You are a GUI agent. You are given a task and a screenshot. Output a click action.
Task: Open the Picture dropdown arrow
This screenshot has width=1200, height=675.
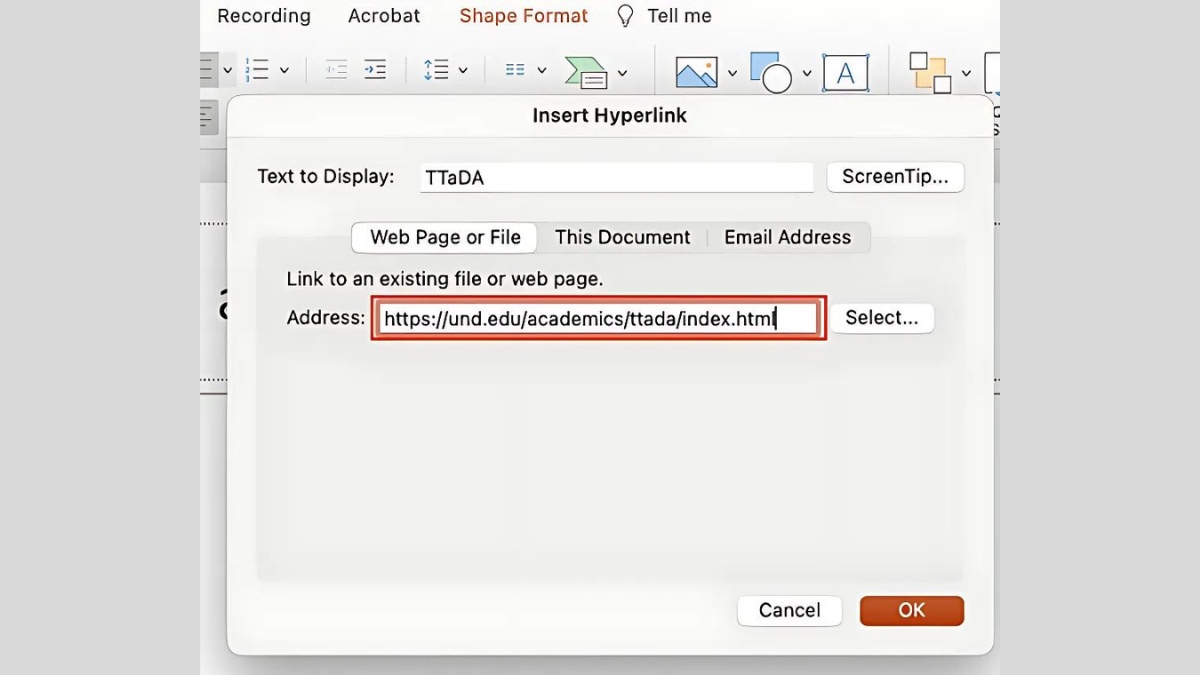pyautogui.click(x=732, y=73)
